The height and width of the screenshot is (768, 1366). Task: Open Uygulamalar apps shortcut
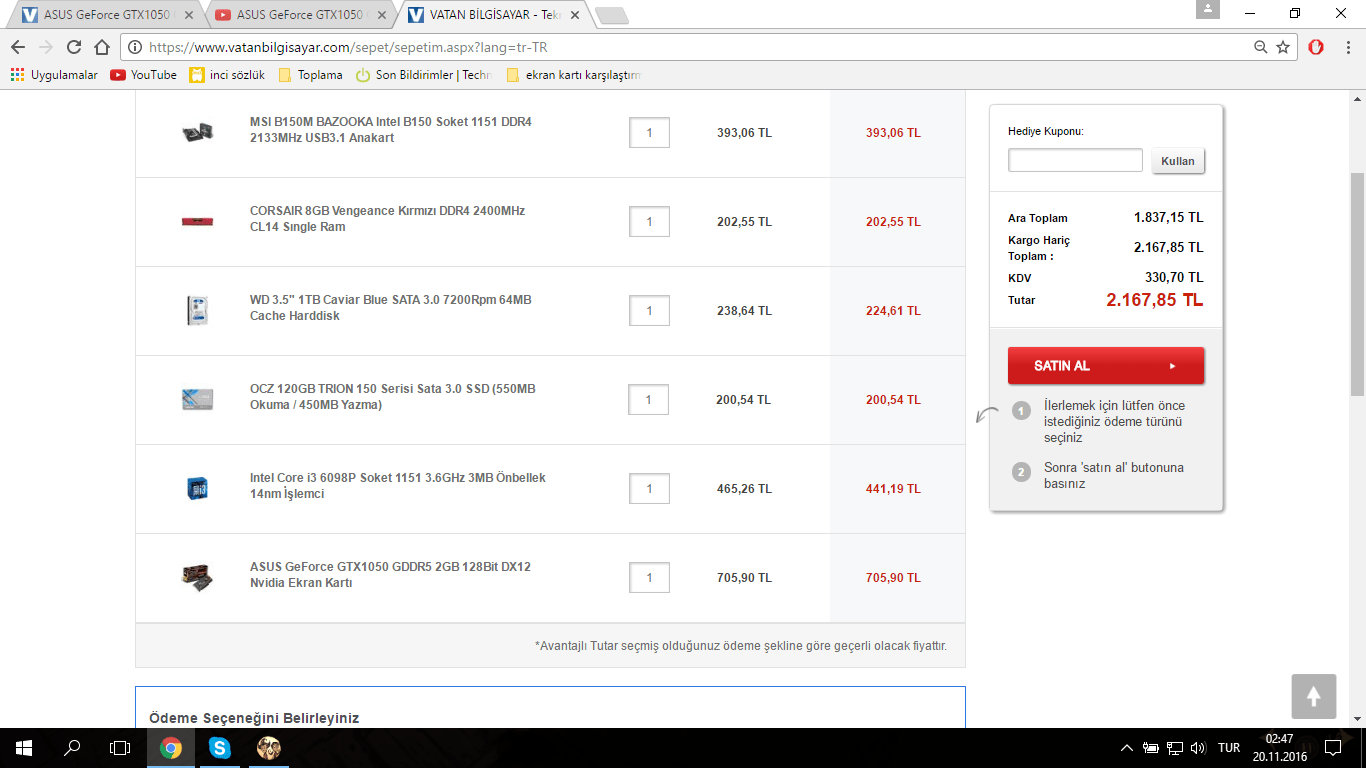click(x=54, y=75)
